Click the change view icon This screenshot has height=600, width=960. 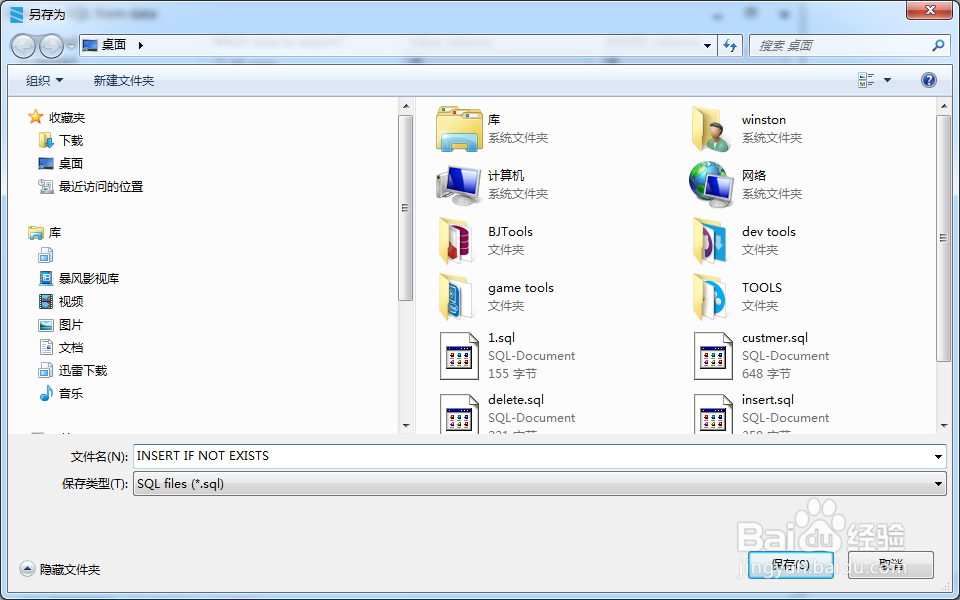866,80
